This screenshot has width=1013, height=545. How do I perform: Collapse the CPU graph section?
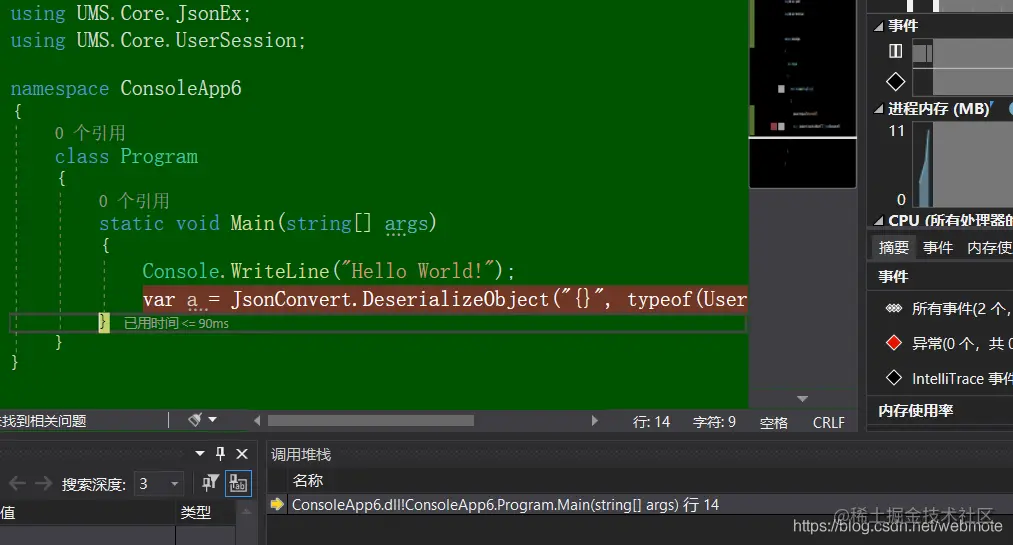pyautogui.click(x=879, y=221)
